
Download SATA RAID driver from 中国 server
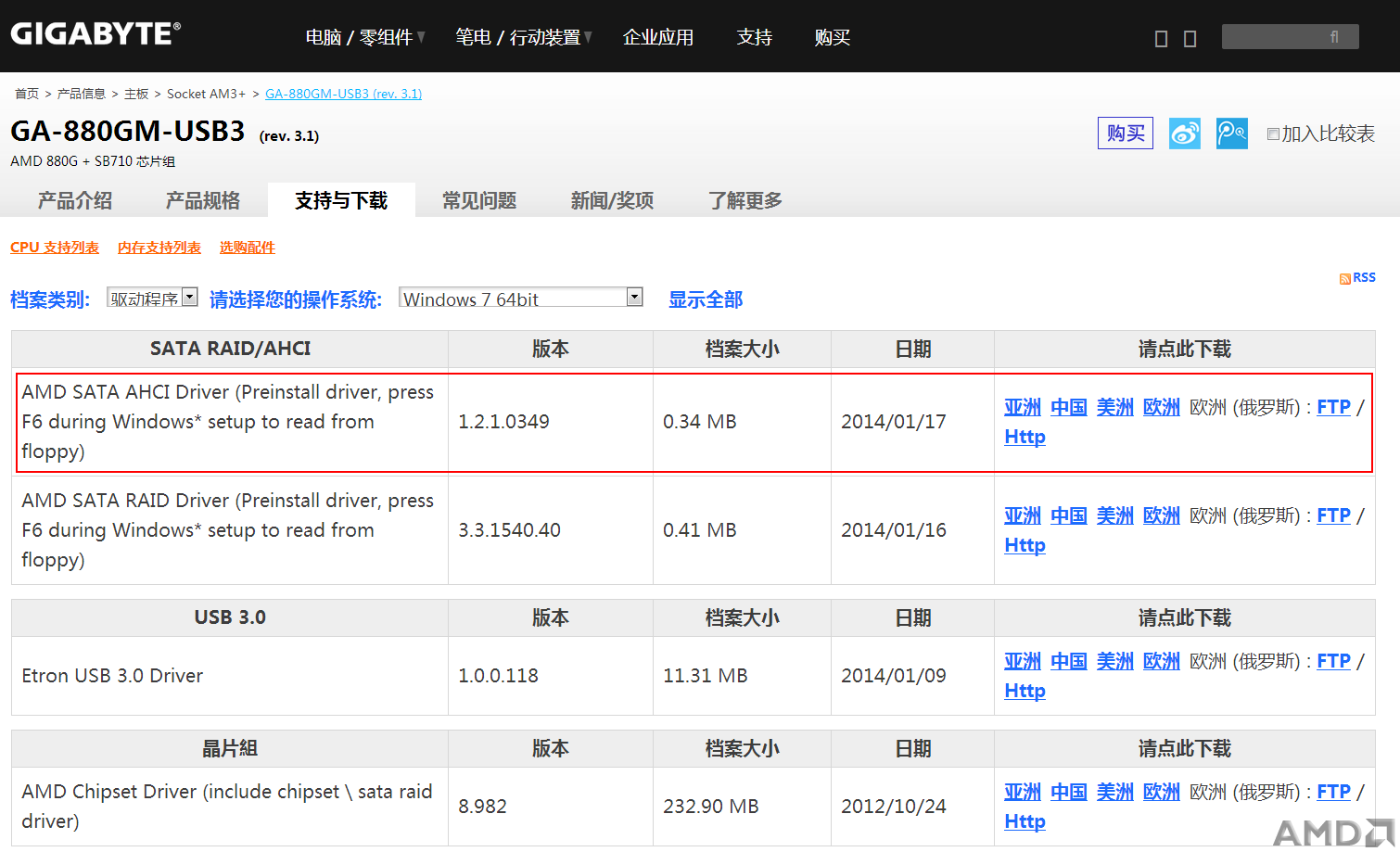coord(1069,515)
